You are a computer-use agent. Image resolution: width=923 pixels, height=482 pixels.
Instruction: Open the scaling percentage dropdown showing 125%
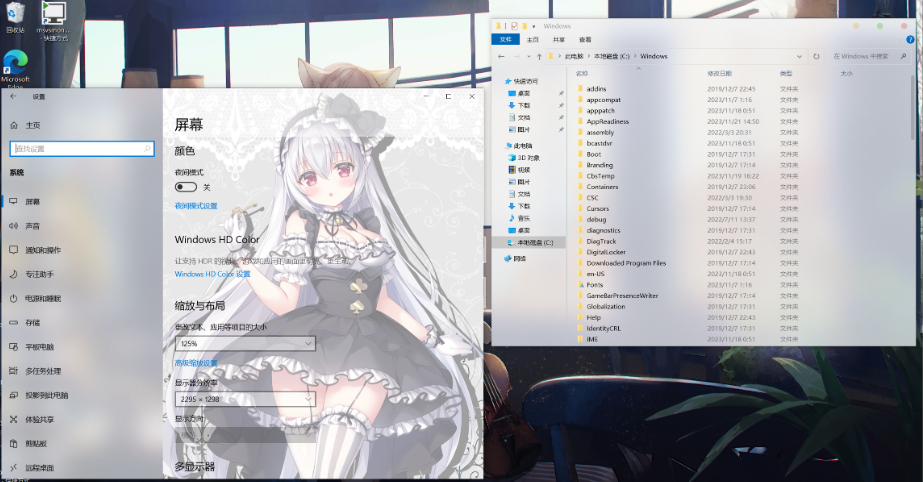[x=245, y=343]
